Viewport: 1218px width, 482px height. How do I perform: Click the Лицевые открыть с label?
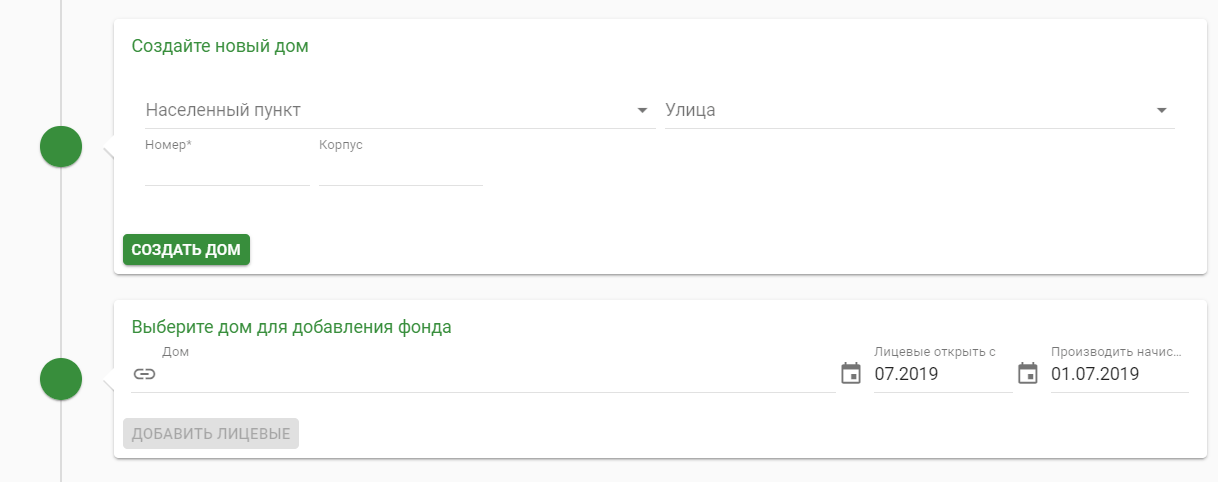click(935, 352)
